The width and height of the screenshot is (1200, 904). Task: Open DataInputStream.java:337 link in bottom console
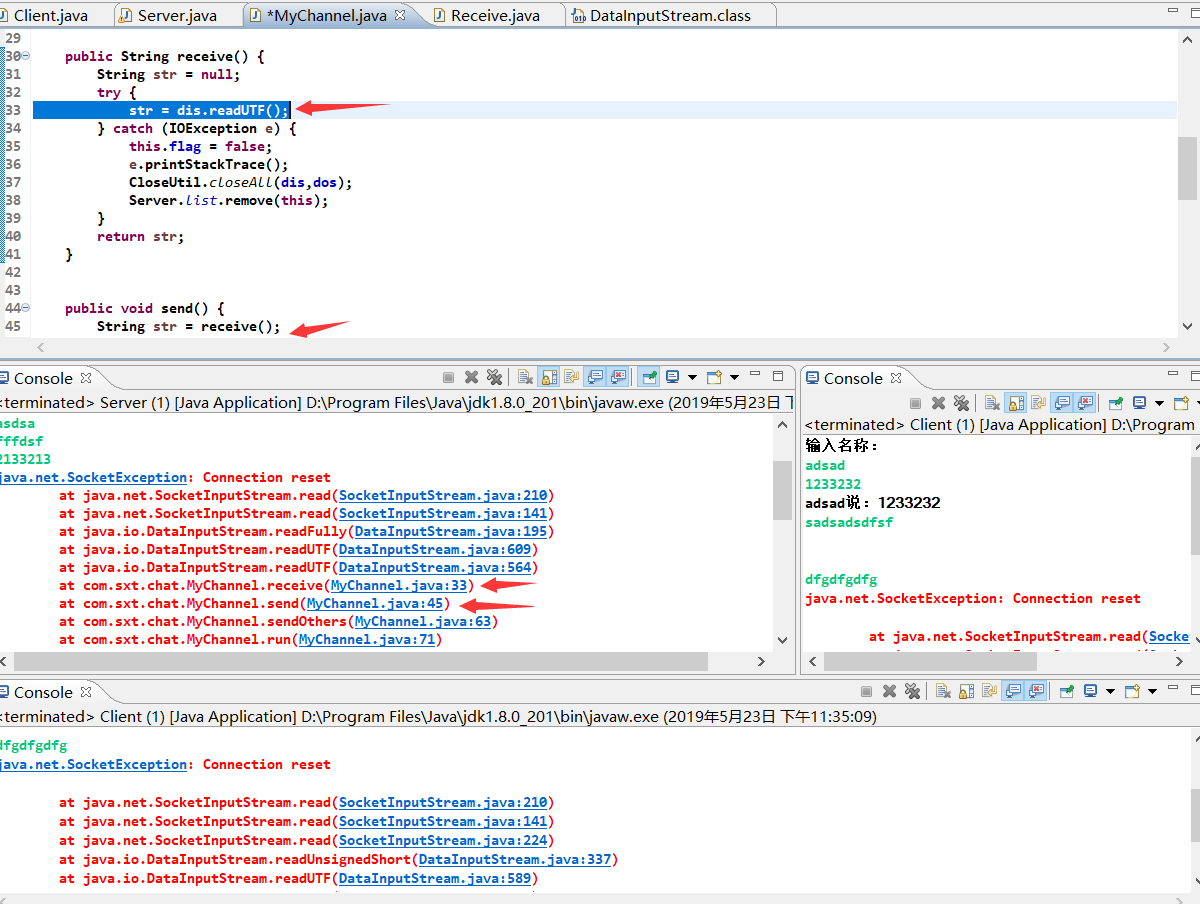(x=515, y=860)
